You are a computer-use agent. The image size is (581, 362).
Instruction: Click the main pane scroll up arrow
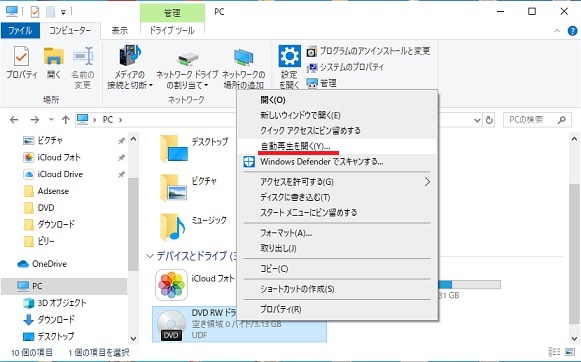click(x=574, y=139)
